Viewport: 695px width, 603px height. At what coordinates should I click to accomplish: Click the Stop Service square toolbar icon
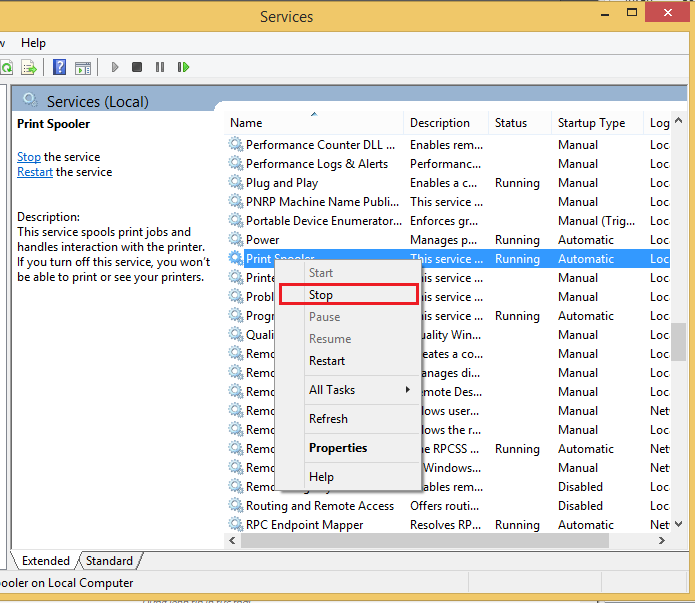(137, 67)
